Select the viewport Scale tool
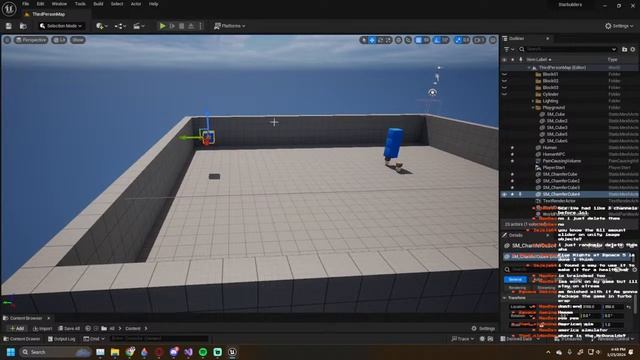The height and width of the screenshot is (360, 640). pyautogui.click(x=388, y=40)
